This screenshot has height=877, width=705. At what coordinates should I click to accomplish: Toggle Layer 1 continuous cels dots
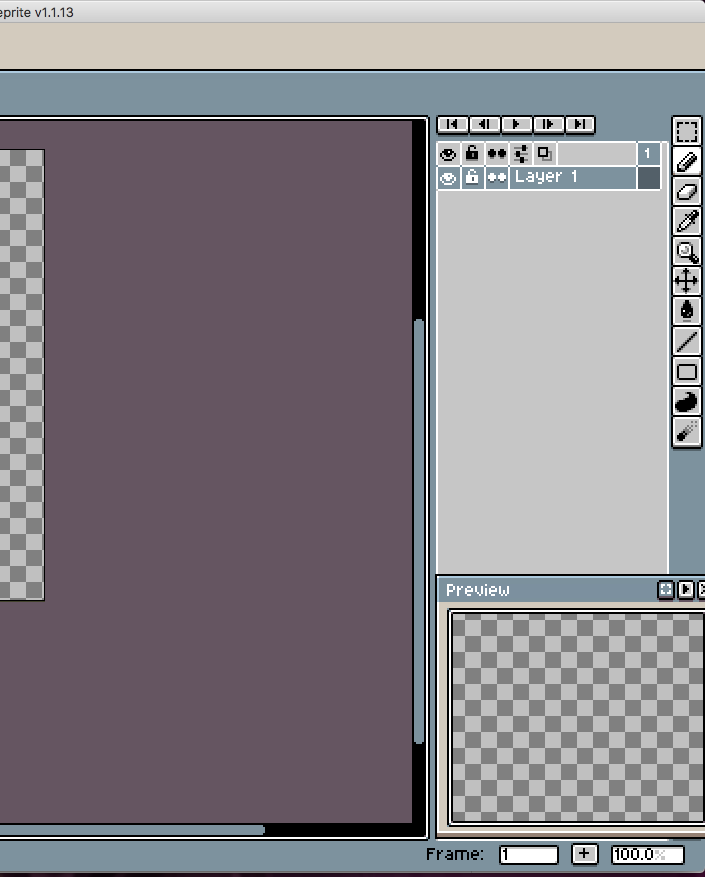click(497, 178)
